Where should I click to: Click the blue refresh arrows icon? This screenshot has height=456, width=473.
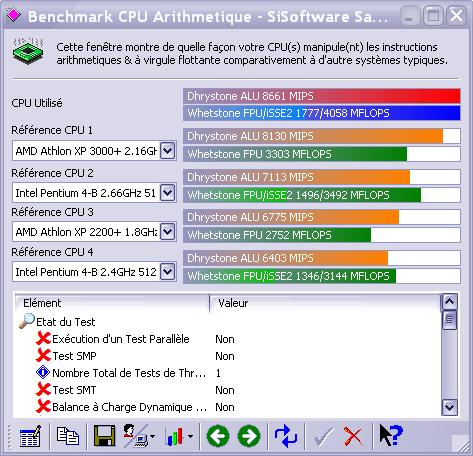pos(286,436)
